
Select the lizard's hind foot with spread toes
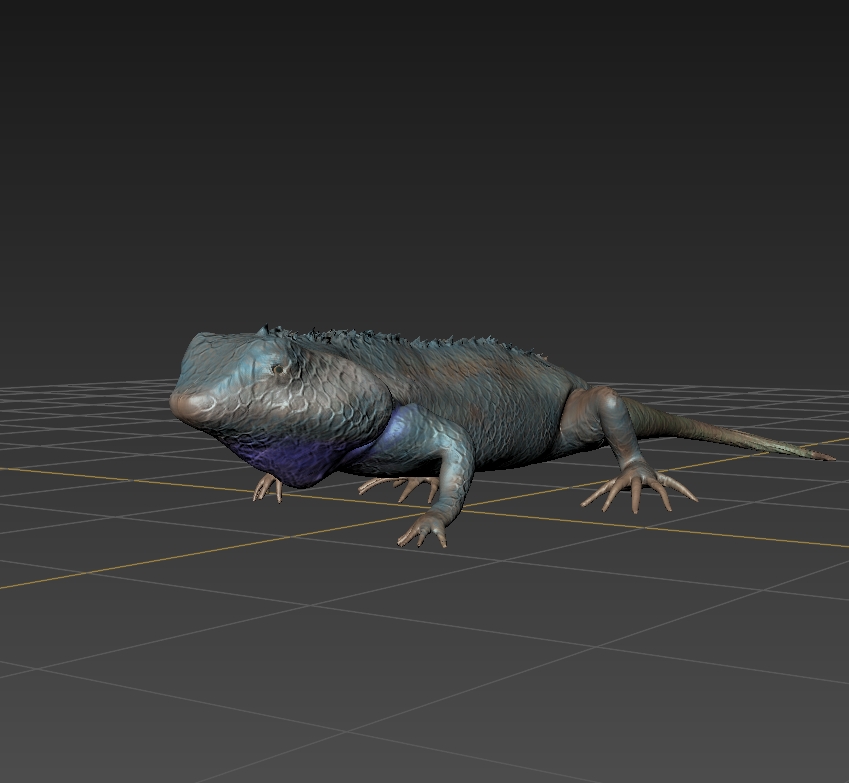click(639, 486)
